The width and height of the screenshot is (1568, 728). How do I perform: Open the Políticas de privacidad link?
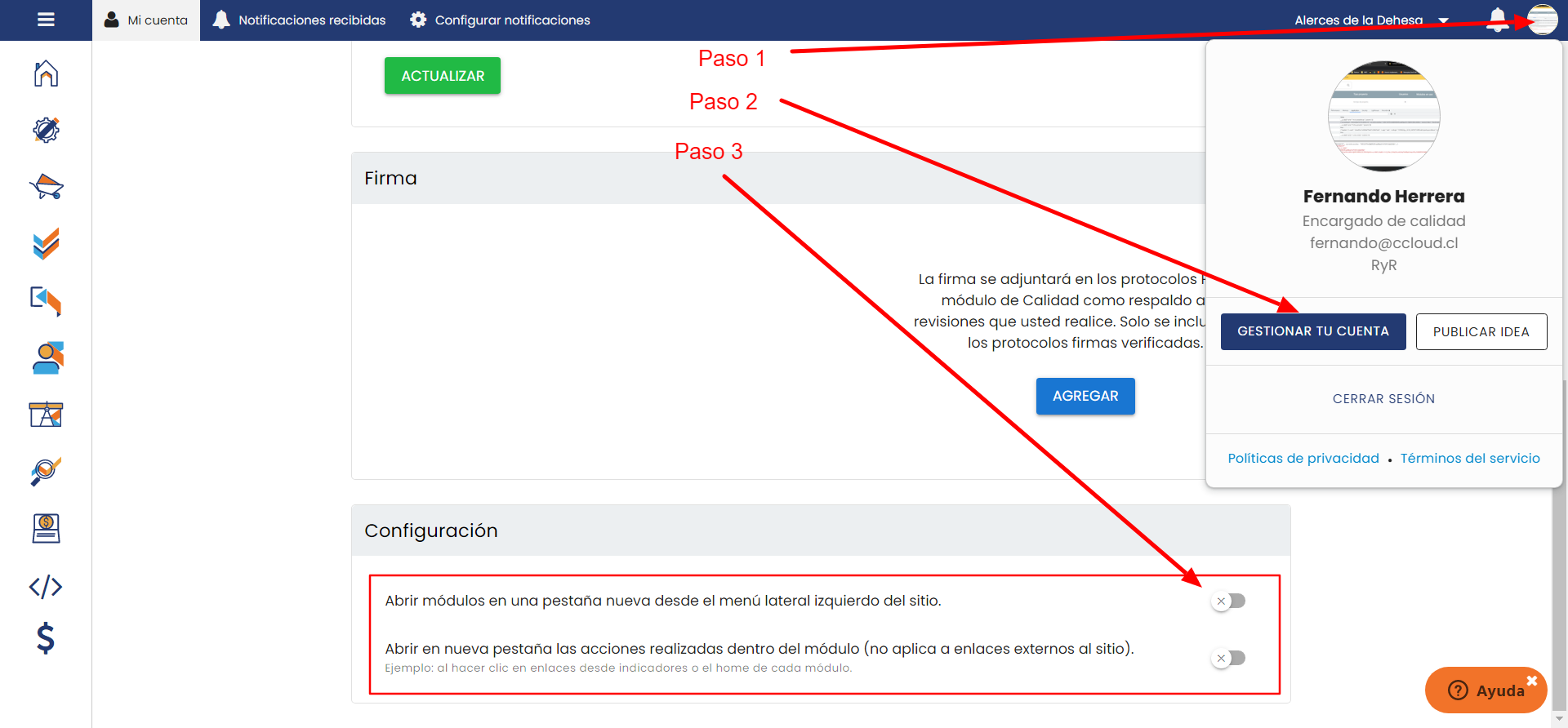click(x=1303, y=459)
